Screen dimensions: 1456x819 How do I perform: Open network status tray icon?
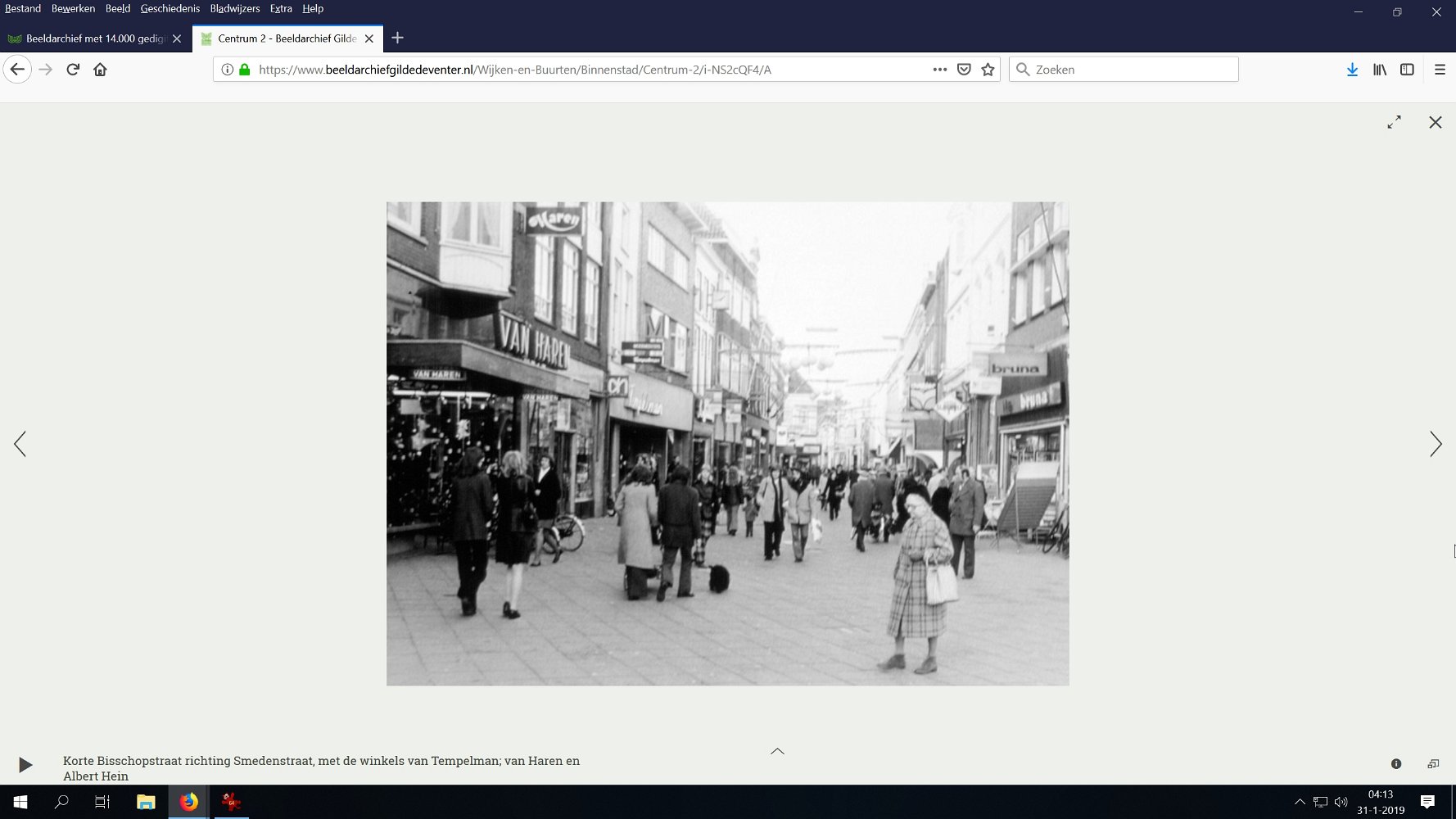pyautogui.click(x=1320, y=802)
